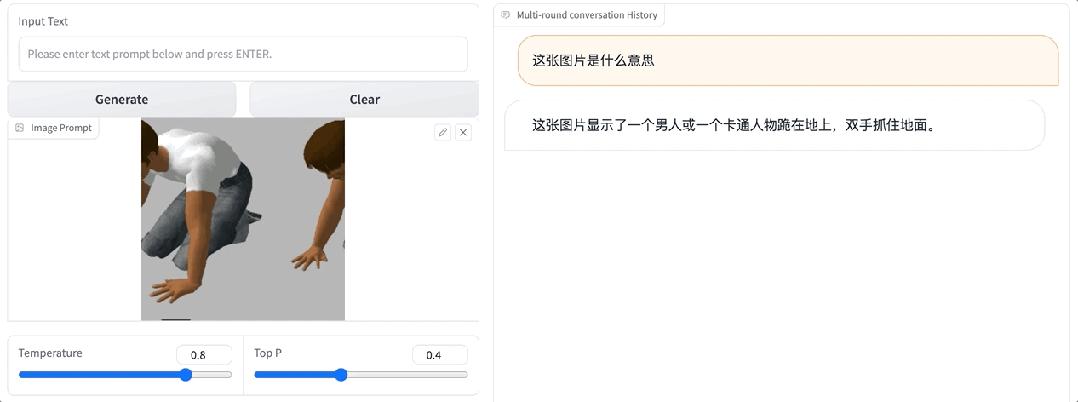1078x402 pixels.
Task: Click the Top P slider handle
Action: click(x=340, y=375)
